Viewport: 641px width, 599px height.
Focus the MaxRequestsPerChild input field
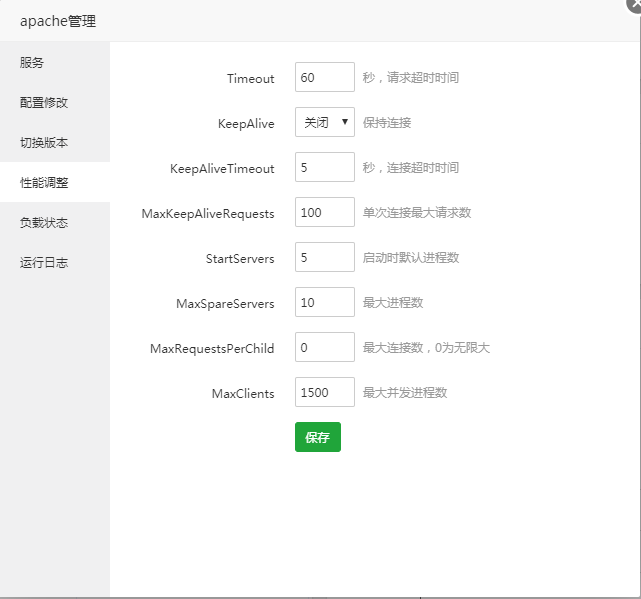click(325, 347)
